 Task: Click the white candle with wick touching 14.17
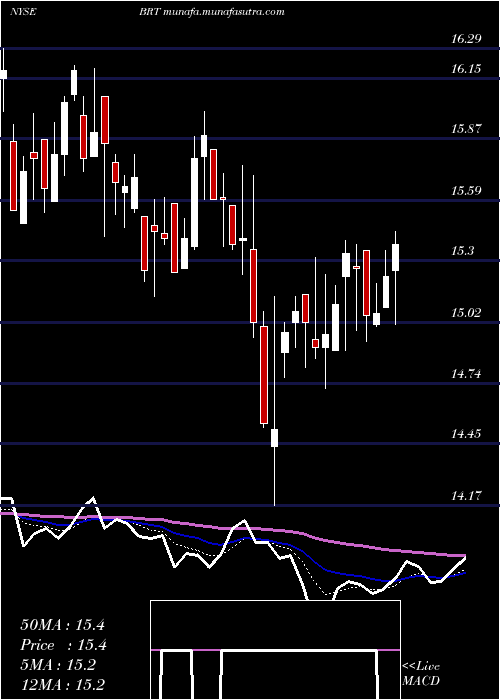(x=274, y=438)
